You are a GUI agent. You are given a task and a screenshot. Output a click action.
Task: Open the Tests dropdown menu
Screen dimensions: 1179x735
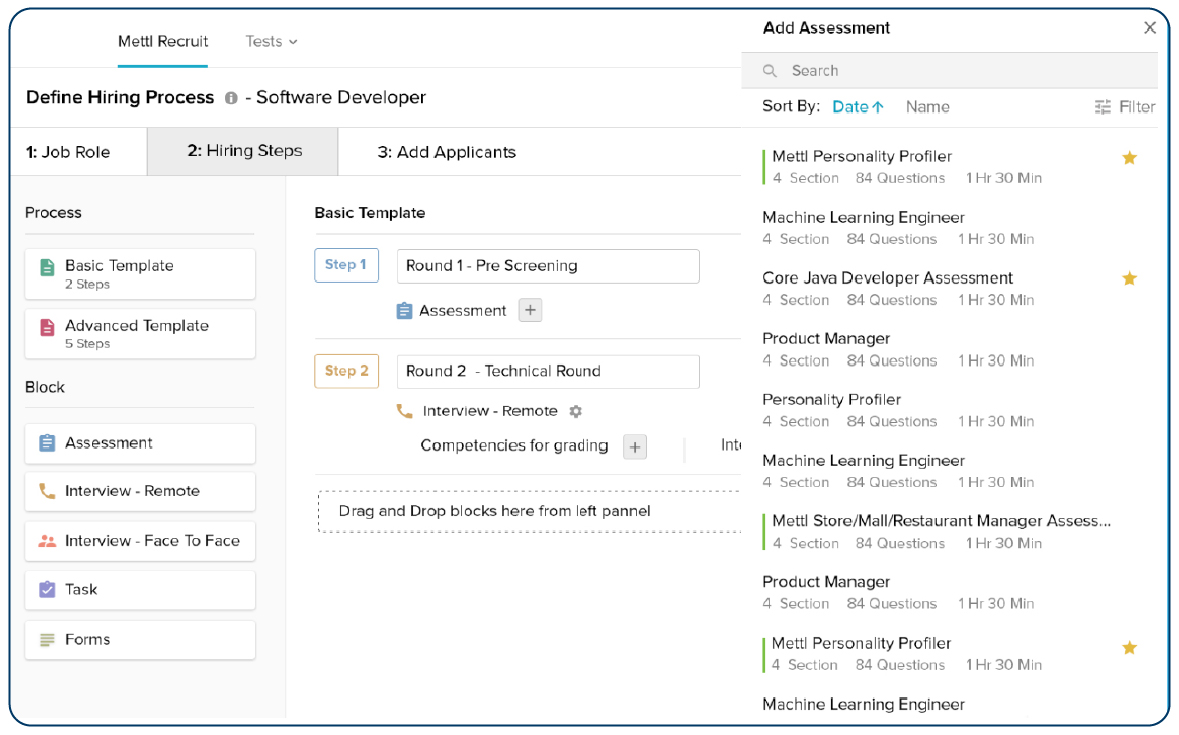(x=271, y=41)
